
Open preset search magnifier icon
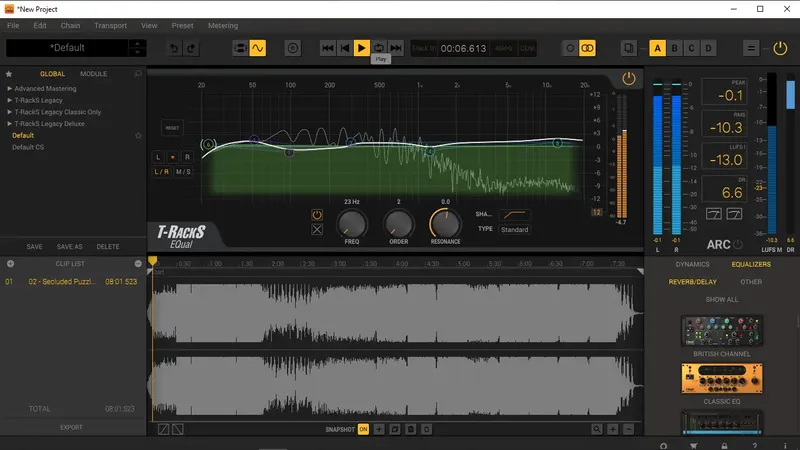click(138, 74)
